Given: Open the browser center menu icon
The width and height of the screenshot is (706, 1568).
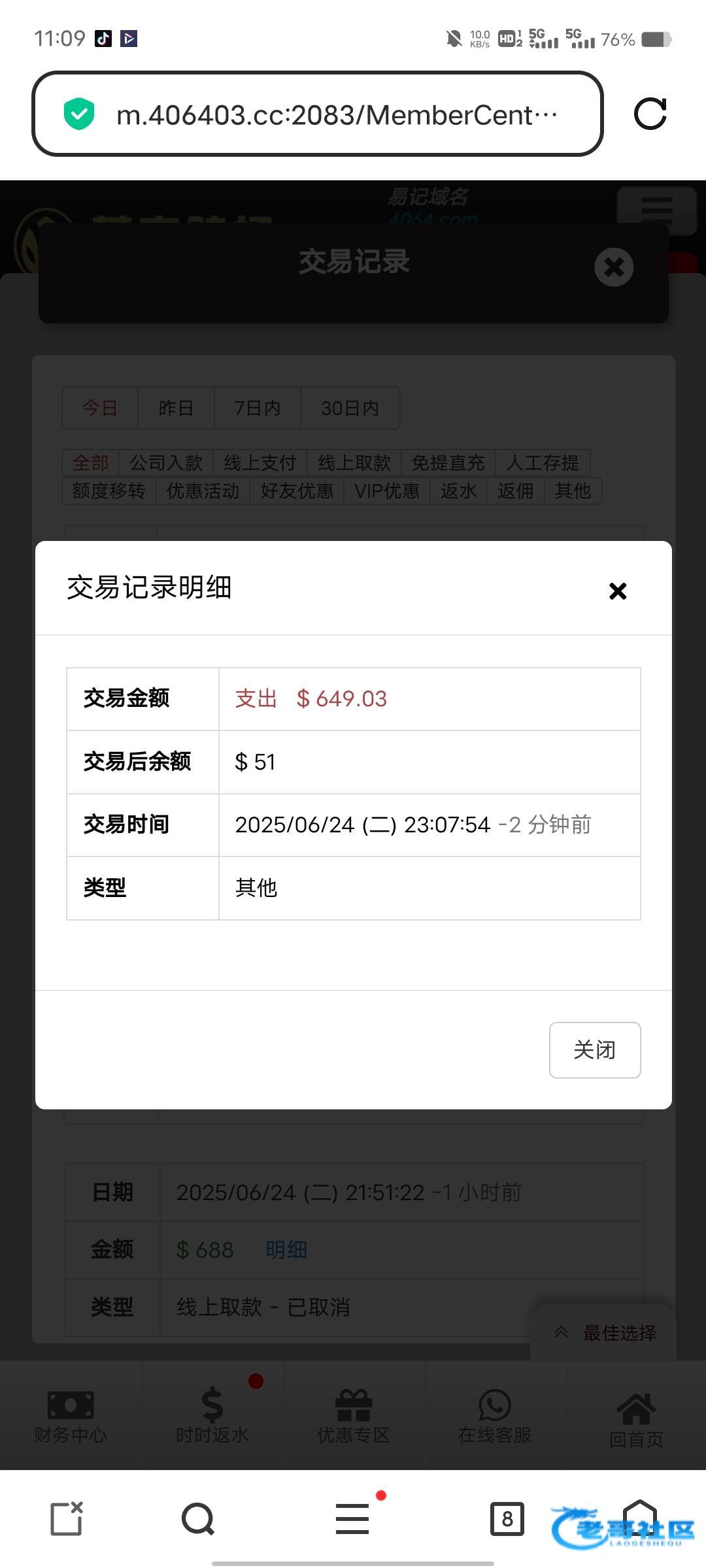Looking at the screenshot, I should (352, 1518).
